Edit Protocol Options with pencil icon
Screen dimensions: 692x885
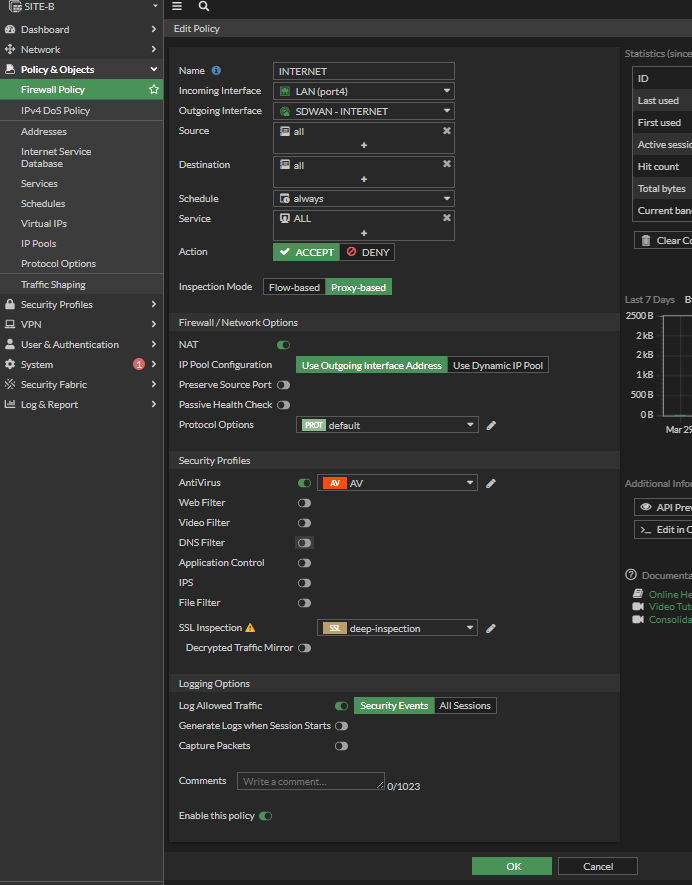coord(491,426)
